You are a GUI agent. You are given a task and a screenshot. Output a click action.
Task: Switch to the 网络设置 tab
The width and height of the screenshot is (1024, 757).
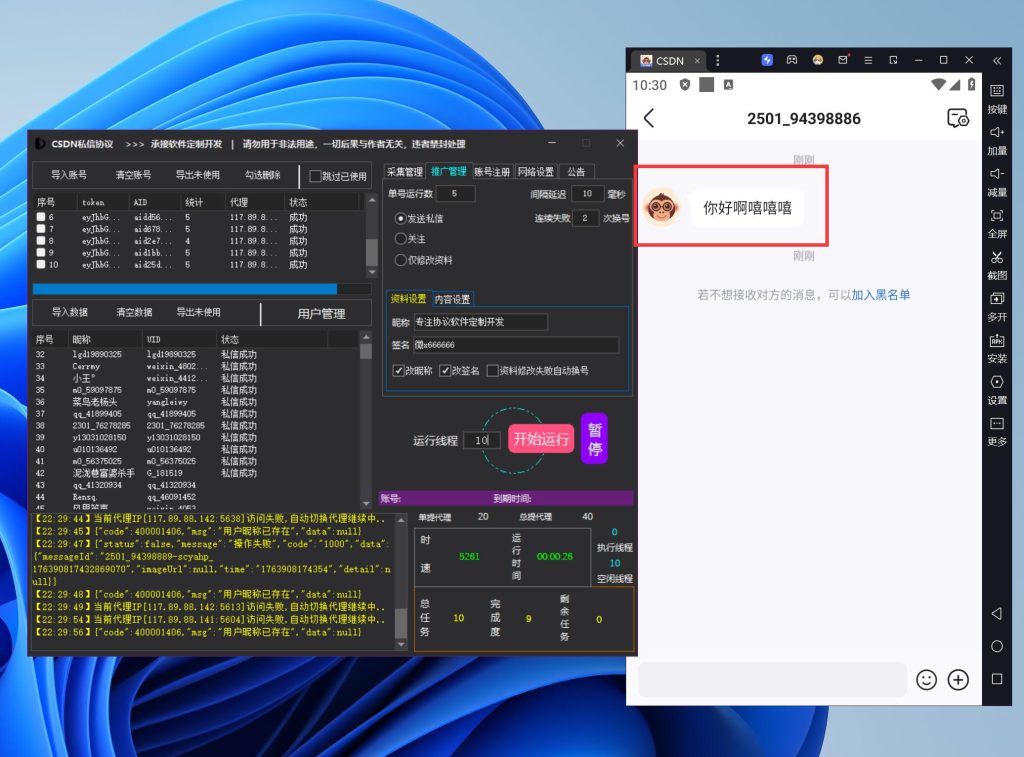[535, 172]
